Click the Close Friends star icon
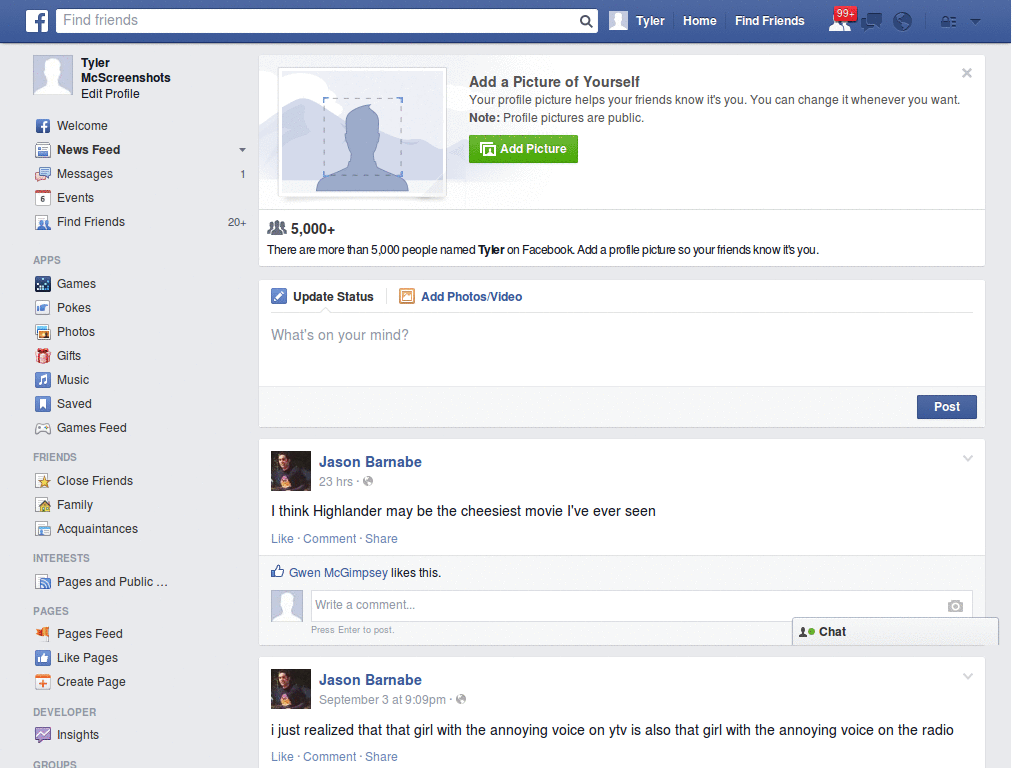The width and height of the screenshot is (1024, 768). tap(42, 481)
